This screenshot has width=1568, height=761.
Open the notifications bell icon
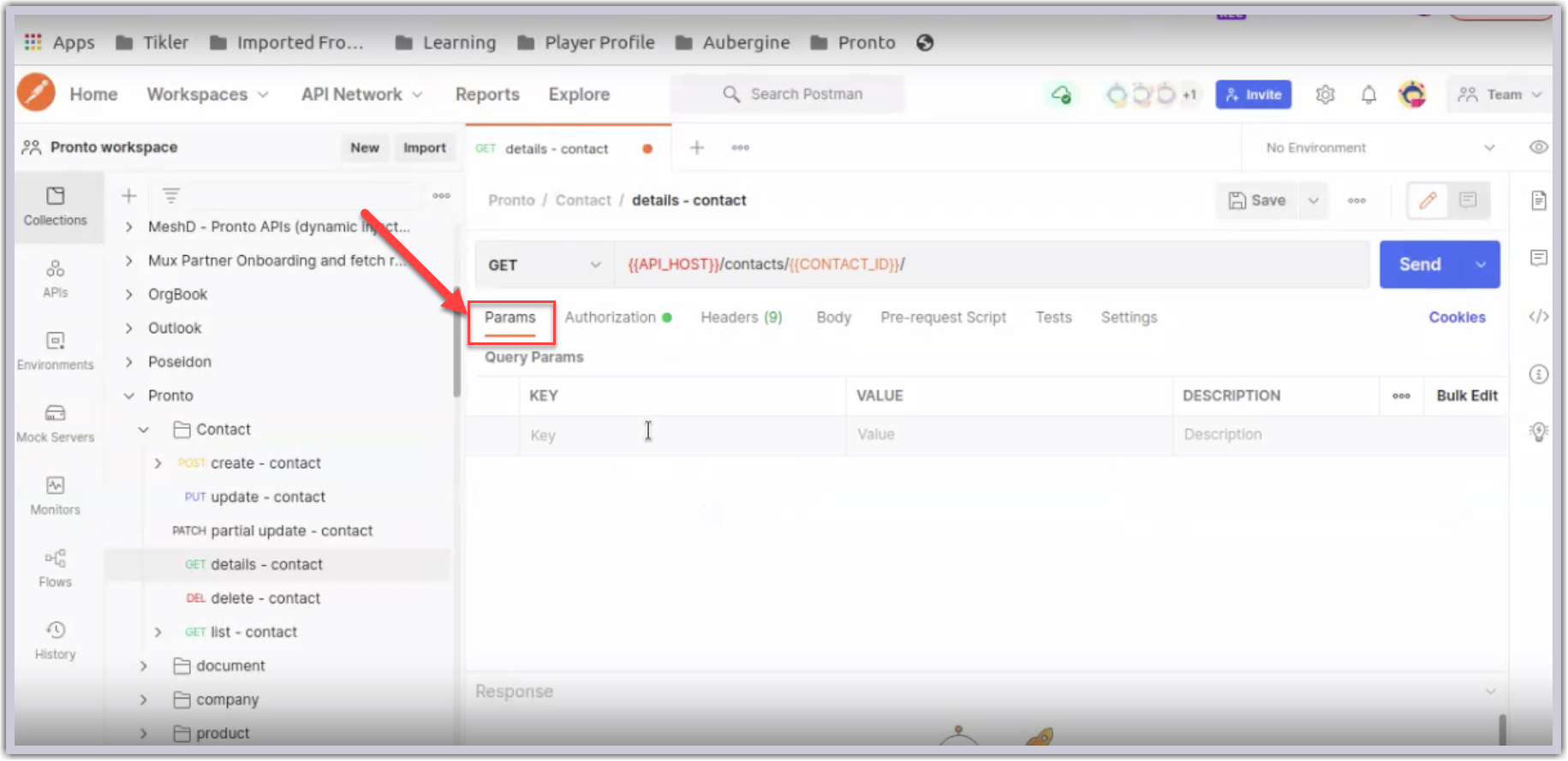[1368, 94]
